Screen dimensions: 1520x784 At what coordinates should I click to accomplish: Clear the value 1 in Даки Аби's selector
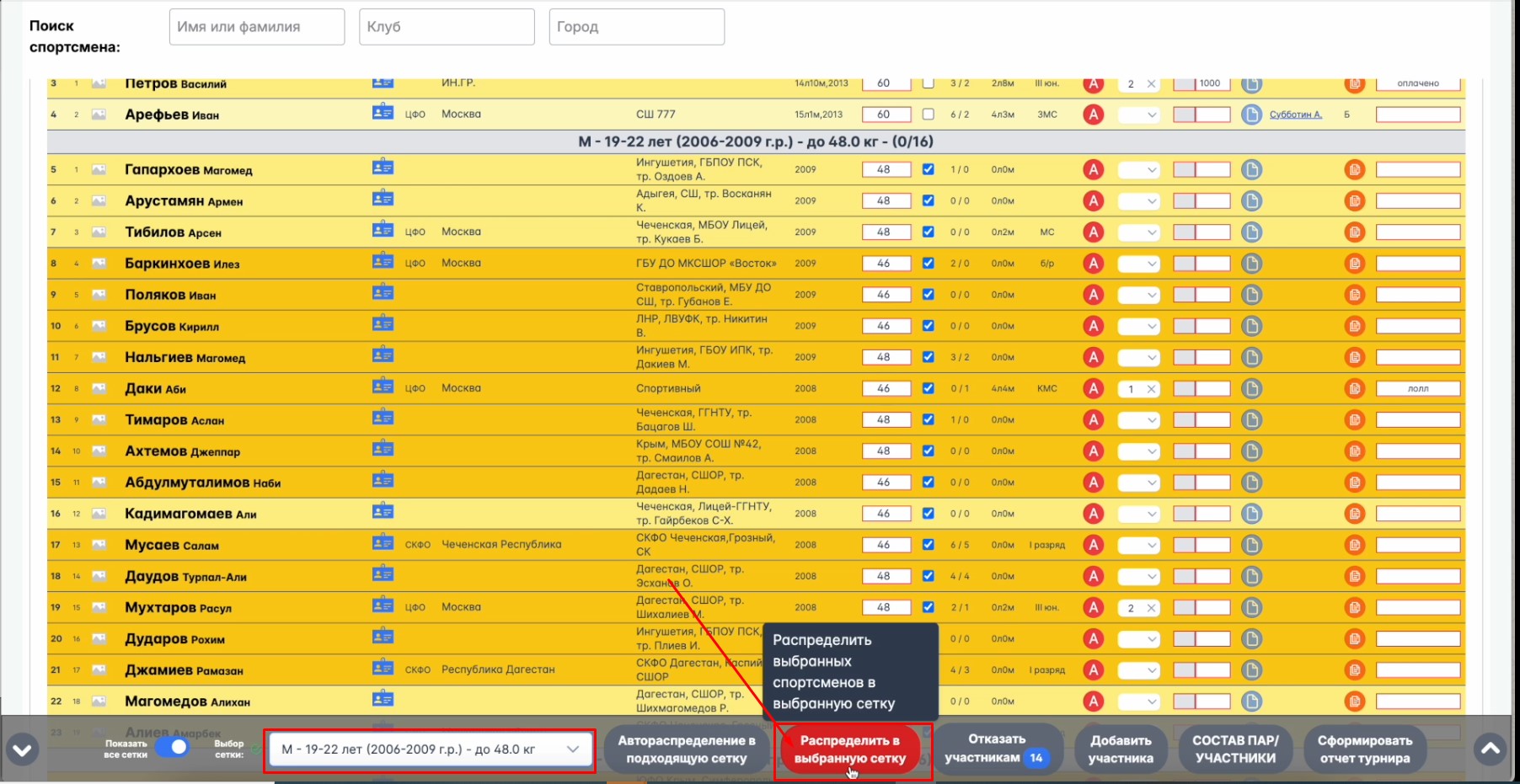click(1151, 389)
